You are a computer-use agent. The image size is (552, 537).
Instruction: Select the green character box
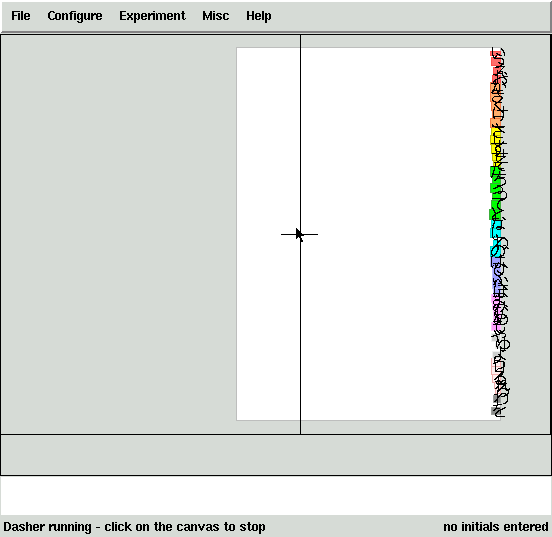[x=495, y=193]
